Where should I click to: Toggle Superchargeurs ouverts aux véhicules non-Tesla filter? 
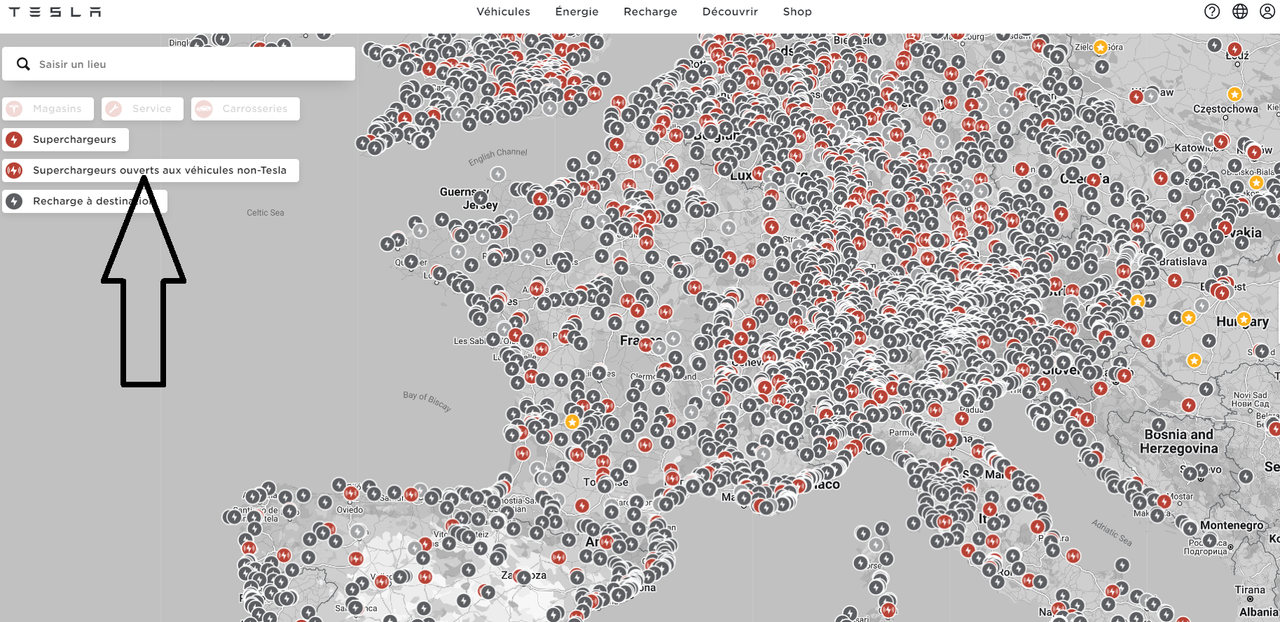[x=150, y=170]
